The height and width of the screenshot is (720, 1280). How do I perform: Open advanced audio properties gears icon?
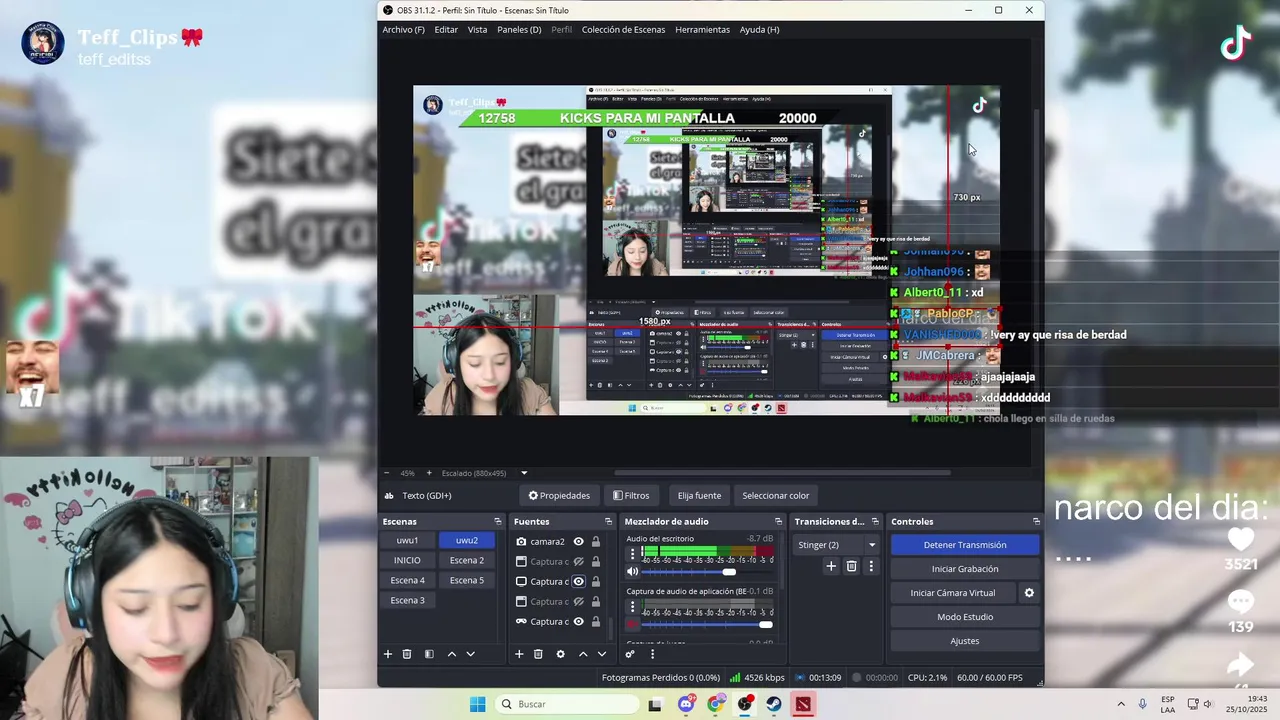[x=630, y=654]
